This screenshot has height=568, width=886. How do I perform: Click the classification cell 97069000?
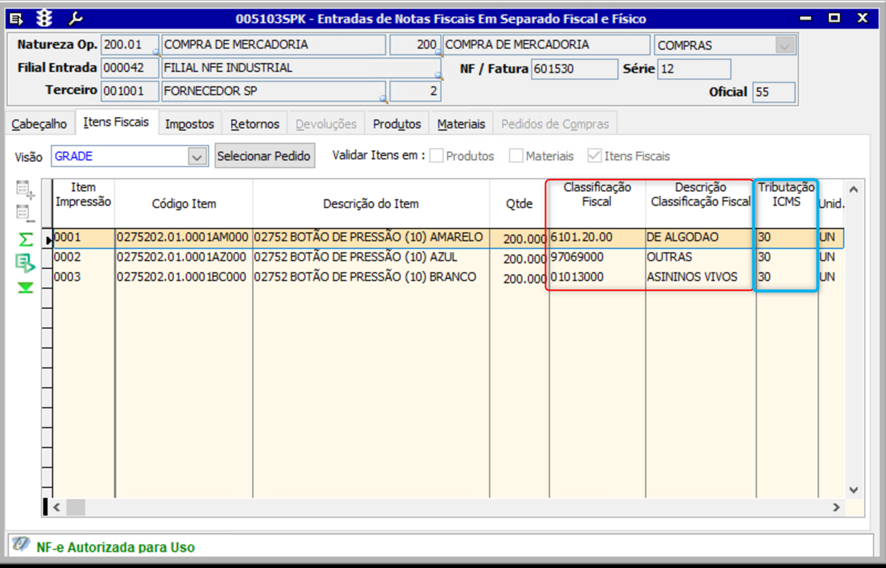[597, 258]
